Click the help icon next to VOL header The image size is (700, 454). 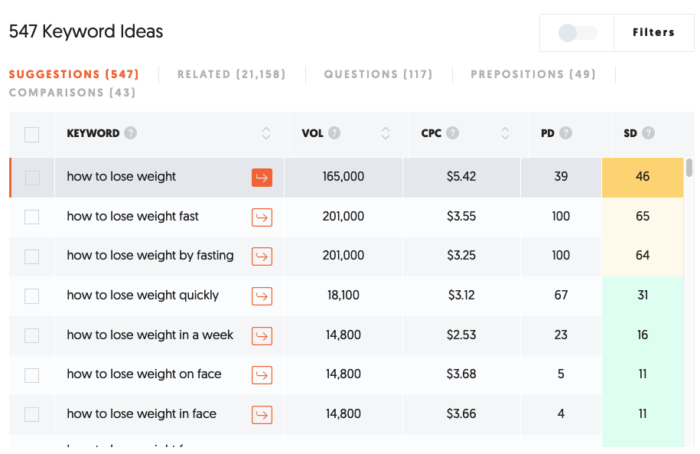tap(334, 133)
